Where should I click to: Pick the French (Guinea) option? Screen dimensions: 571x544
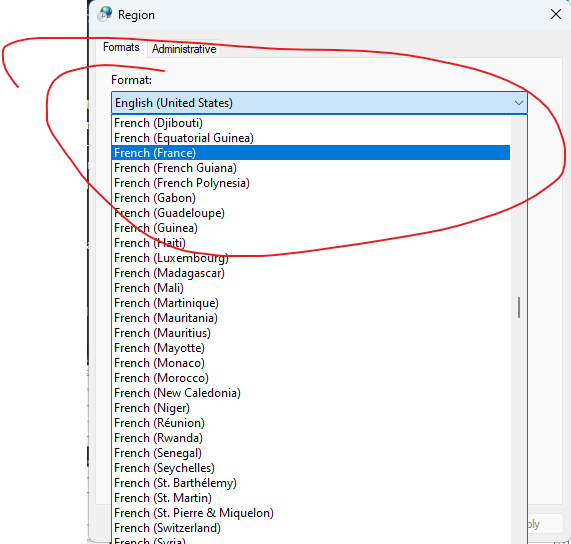(311, 228)
